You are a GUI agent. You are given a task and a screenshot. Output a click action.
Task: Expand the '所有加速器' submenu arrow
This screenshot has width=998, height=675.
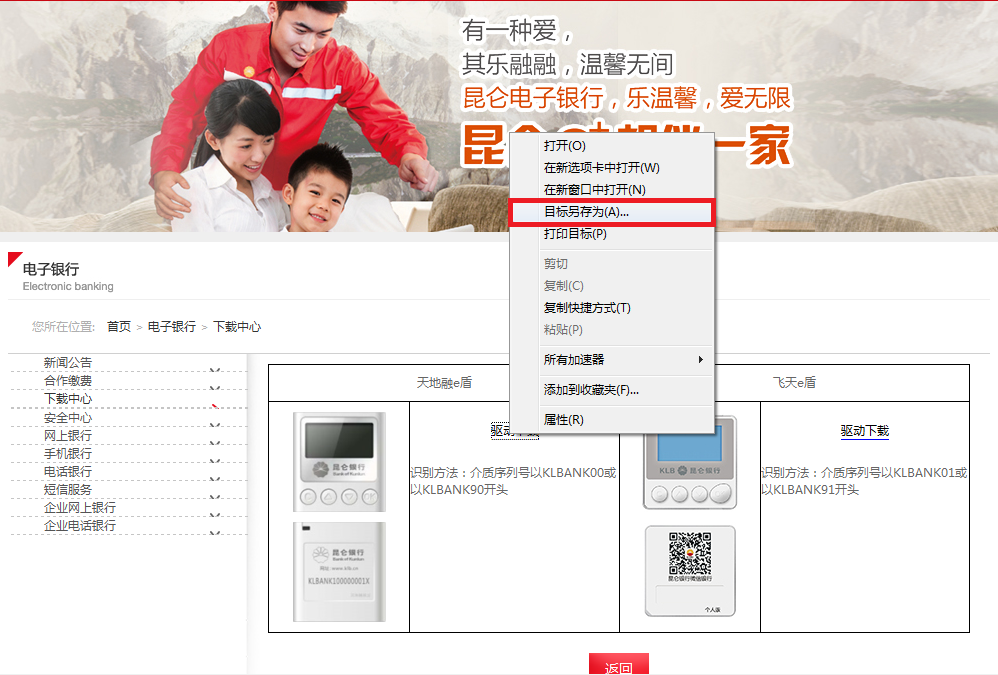point(700,360)
